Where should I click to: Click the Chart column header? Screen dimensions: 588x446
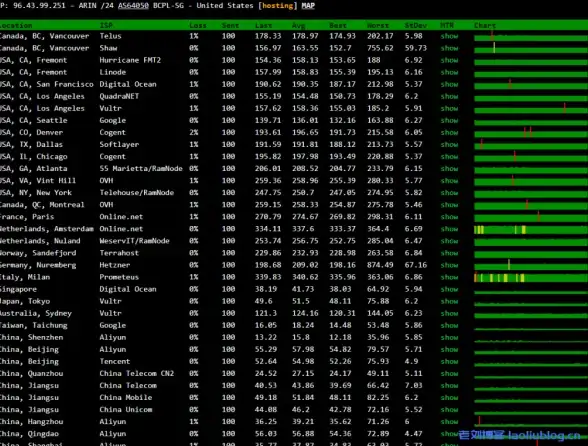click(x=485, y=25)
